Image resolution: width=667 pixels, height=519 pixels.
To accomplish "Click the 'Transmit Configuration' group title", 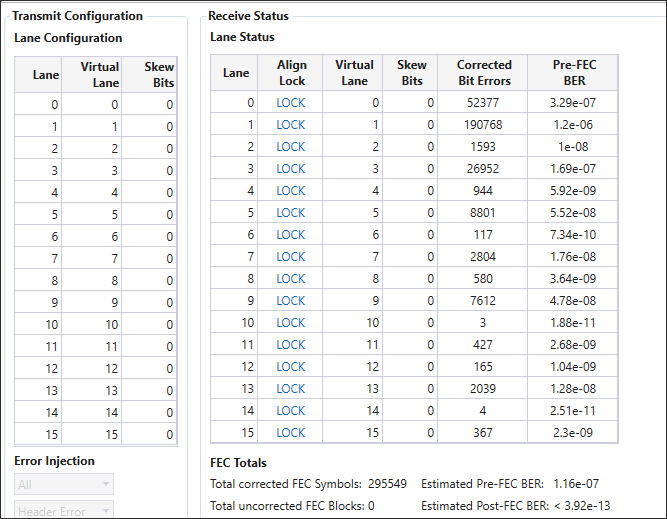I will coord(77,16).
